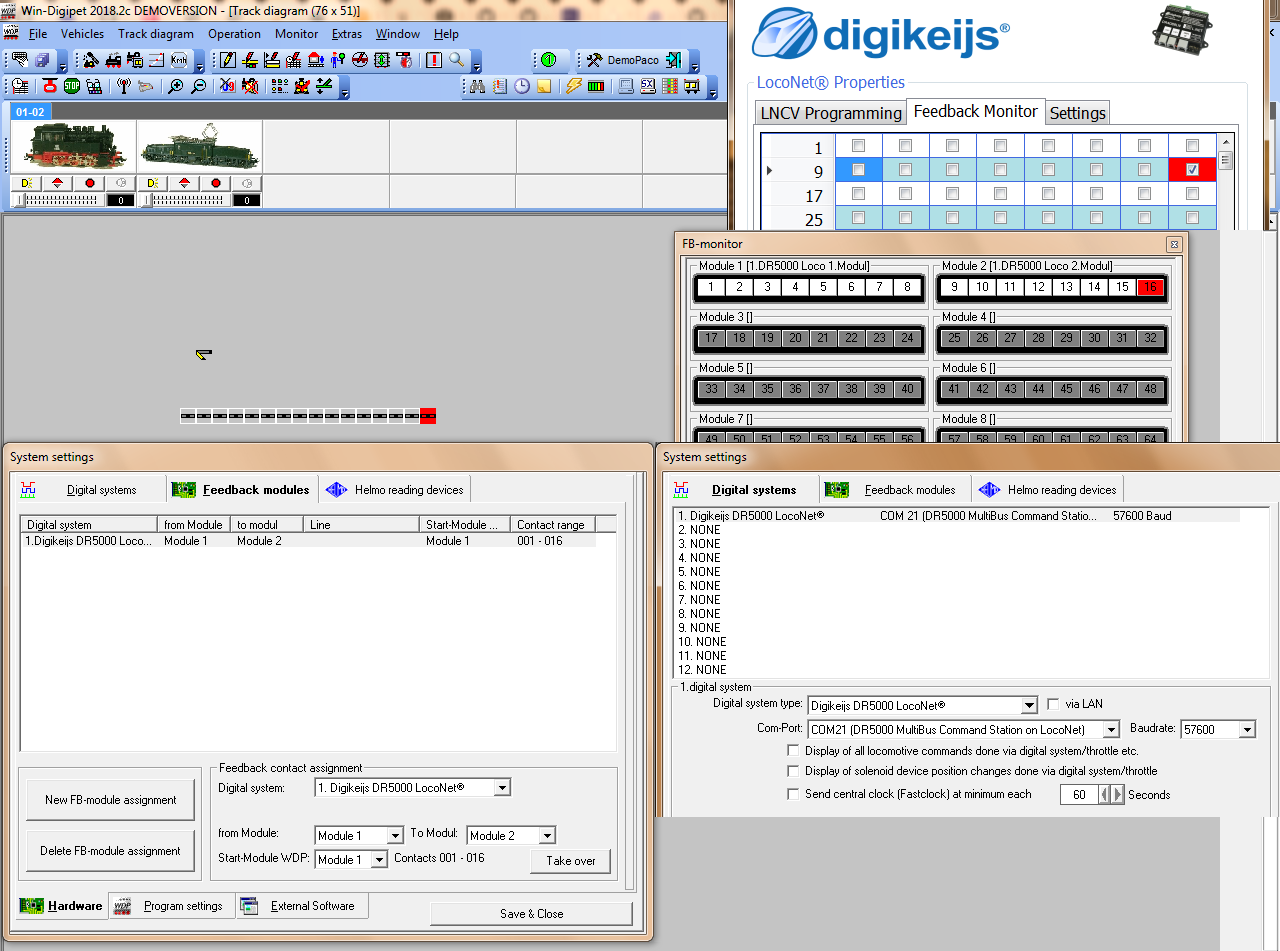Open the Baudrate 57600 dropdown
Screen dimensions: 1280x951
(x=1246, y=730)
